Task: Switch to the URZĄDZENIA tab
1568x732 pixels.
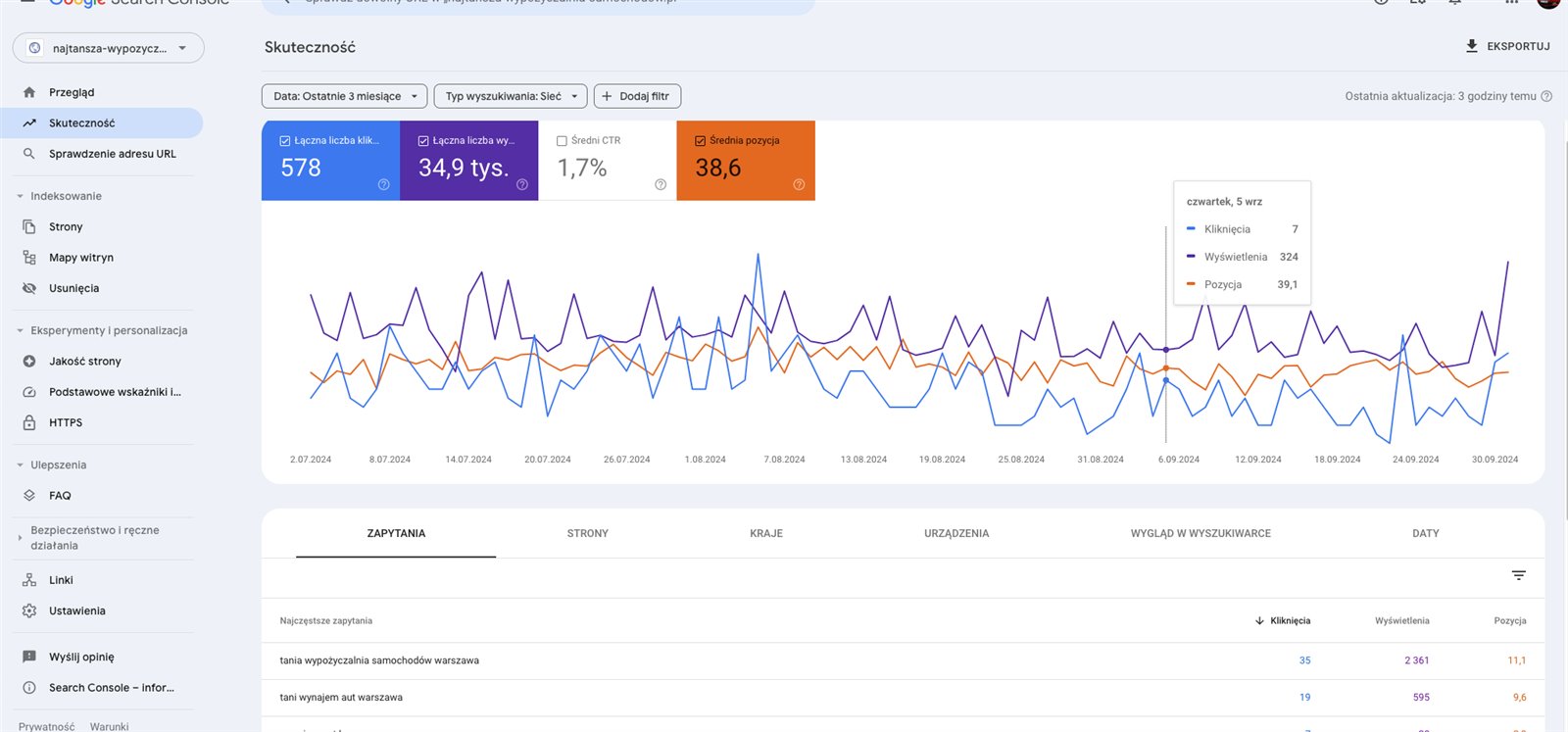Action: tap(955, 533)
